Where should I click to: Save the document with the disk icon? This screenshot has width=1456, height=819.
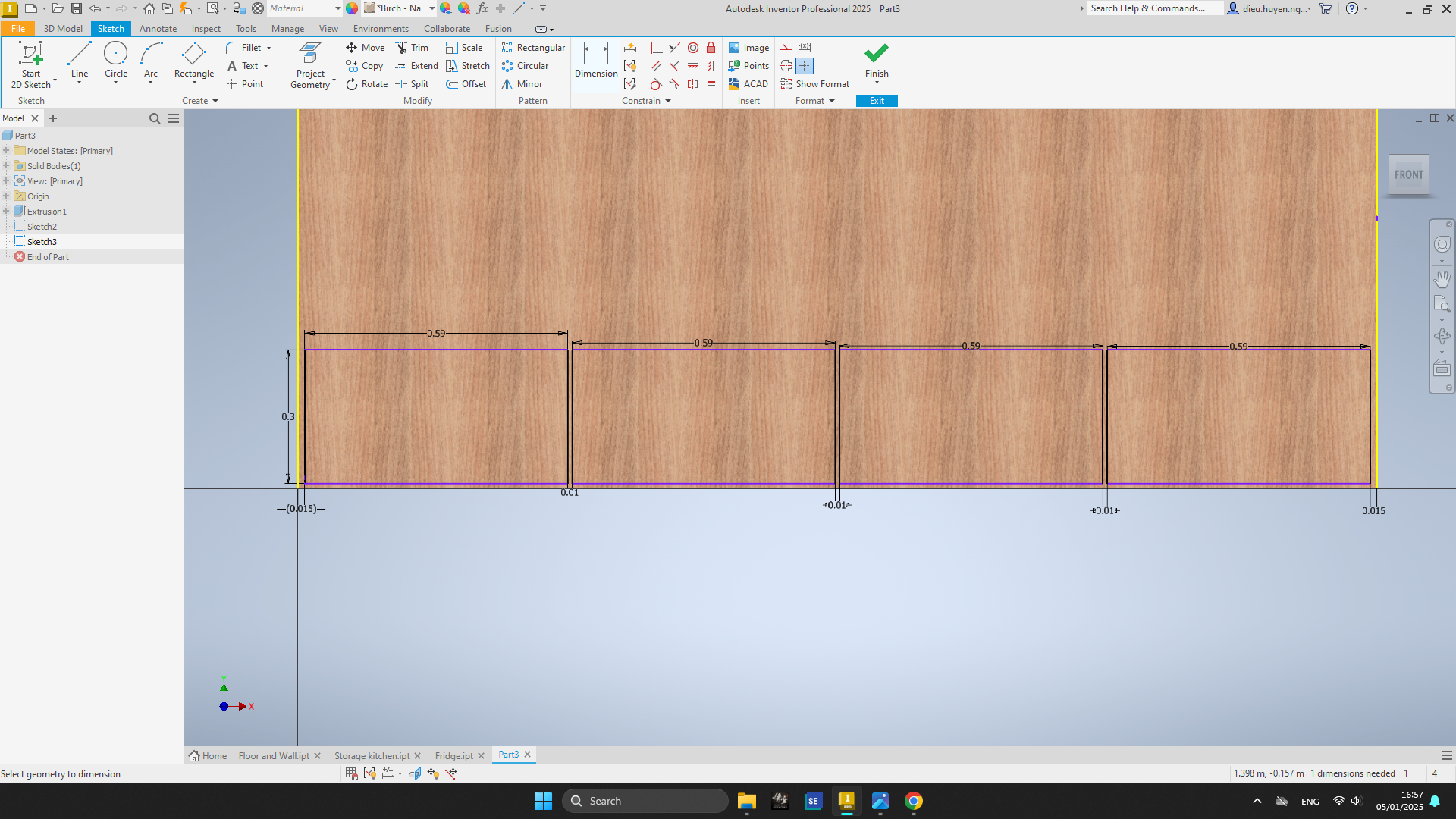click(77, 8)
